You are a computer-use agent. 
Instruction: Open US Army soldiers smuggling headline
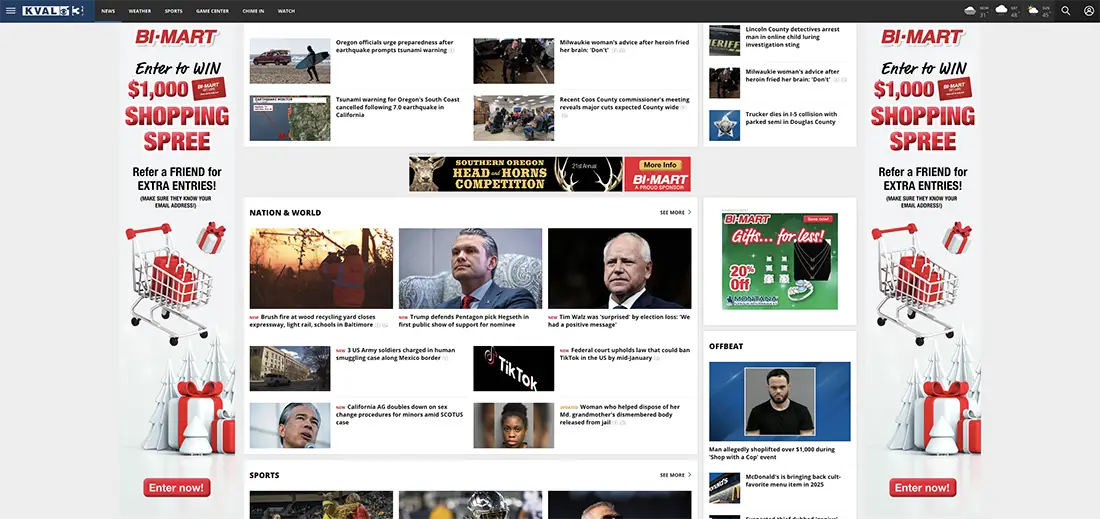point(396,354)
